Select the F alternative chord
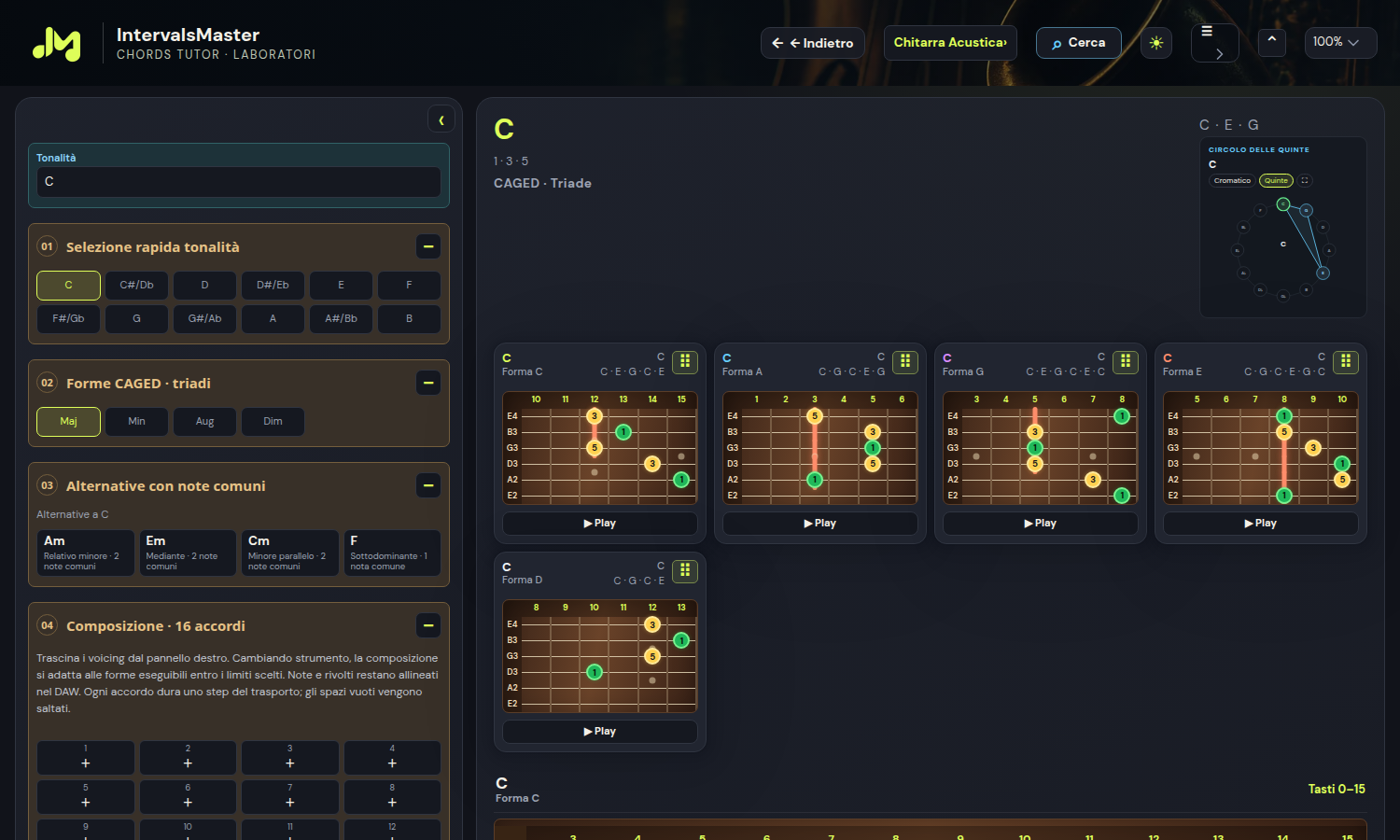Viewport: 1400px width, 840px height. (x=392, y=553)
